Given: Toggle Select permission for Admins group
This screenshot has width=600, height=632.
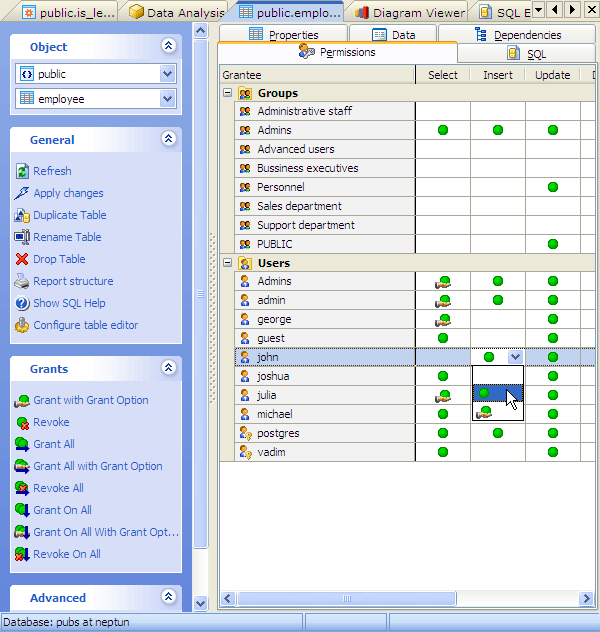Looking at the screenshot, I should [x=443, y=130].
